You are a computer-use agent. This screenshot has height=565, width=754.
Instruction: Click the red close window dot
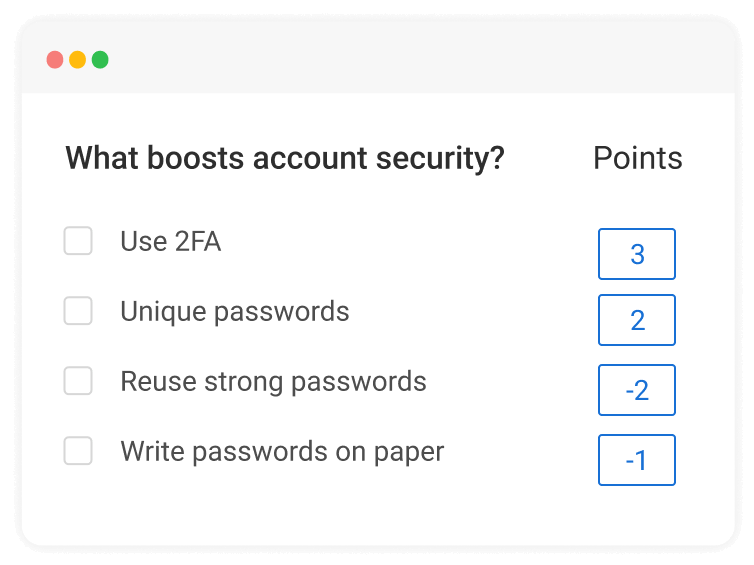(55, 60)
